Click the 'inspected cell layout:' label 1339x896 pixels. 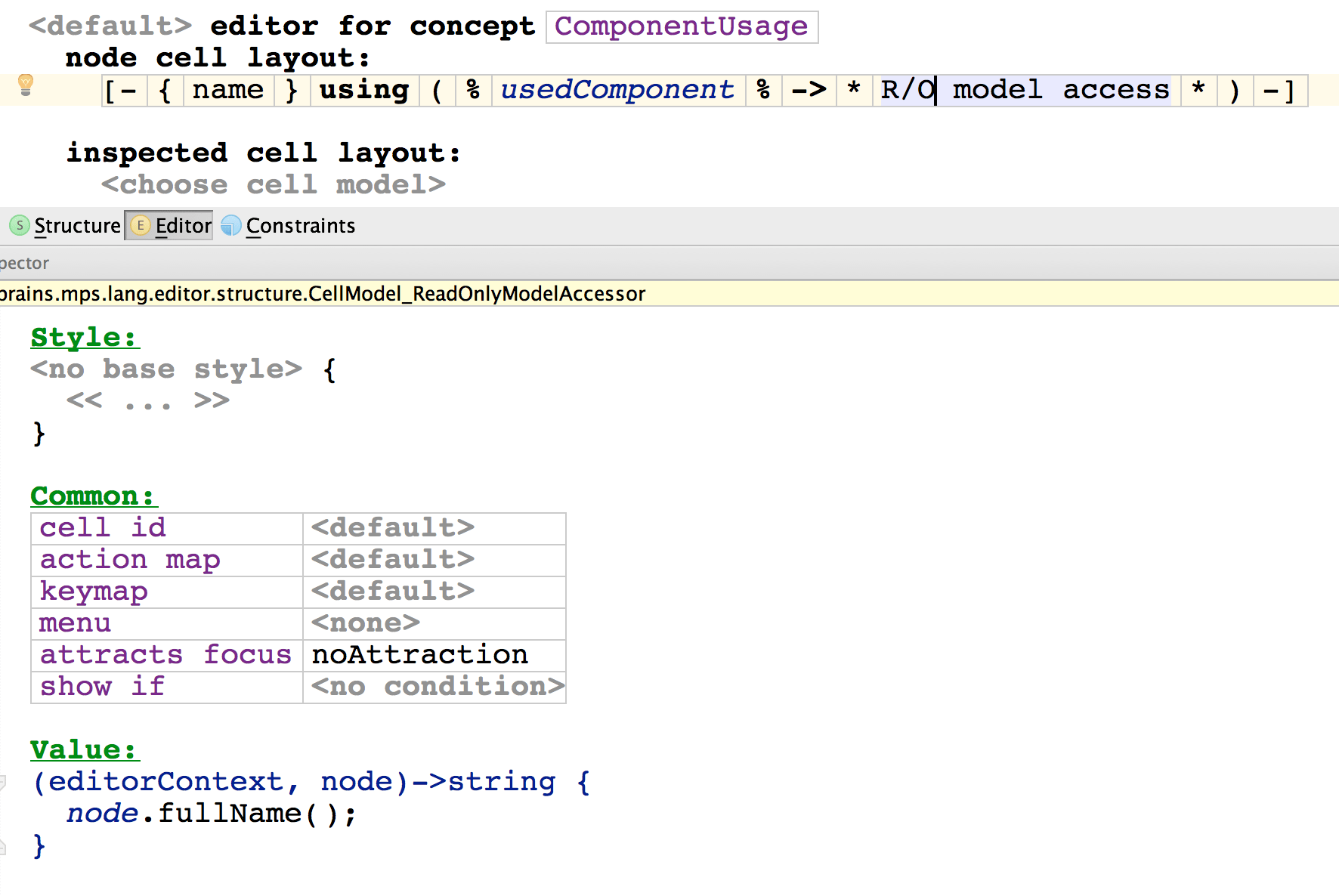pos(263,153)
